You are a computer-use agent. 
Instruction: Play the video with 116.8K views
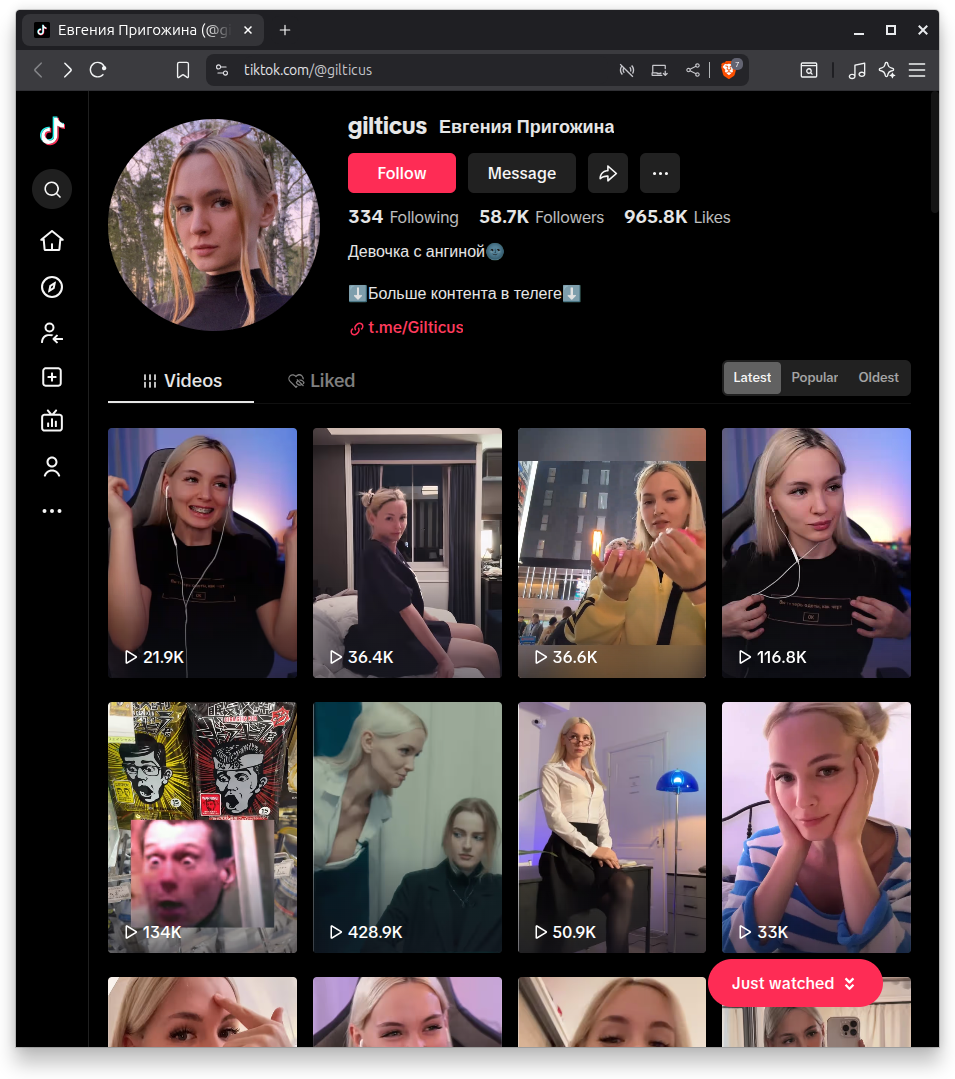816,553
